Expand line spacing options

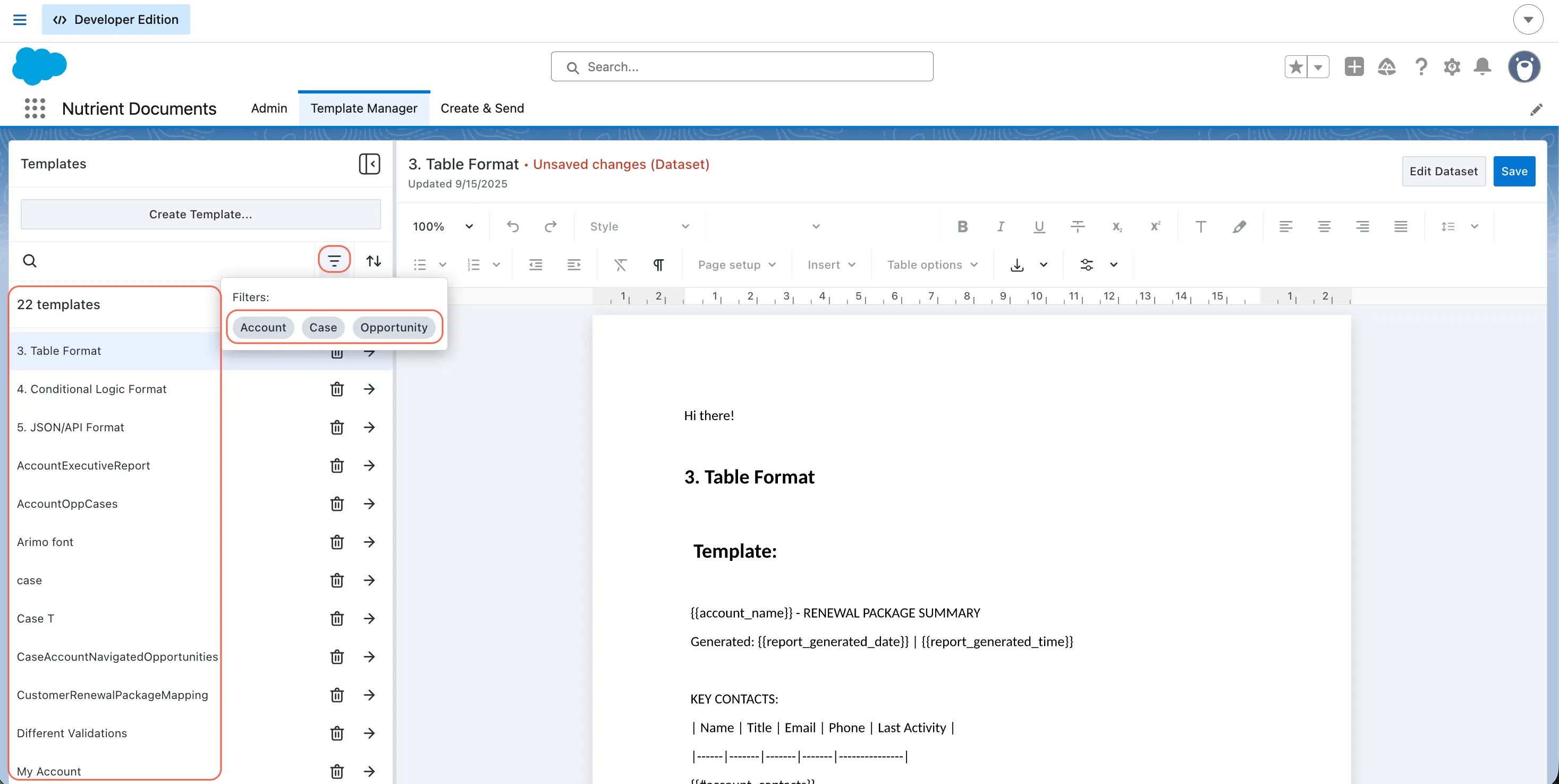coord(1475,226)
